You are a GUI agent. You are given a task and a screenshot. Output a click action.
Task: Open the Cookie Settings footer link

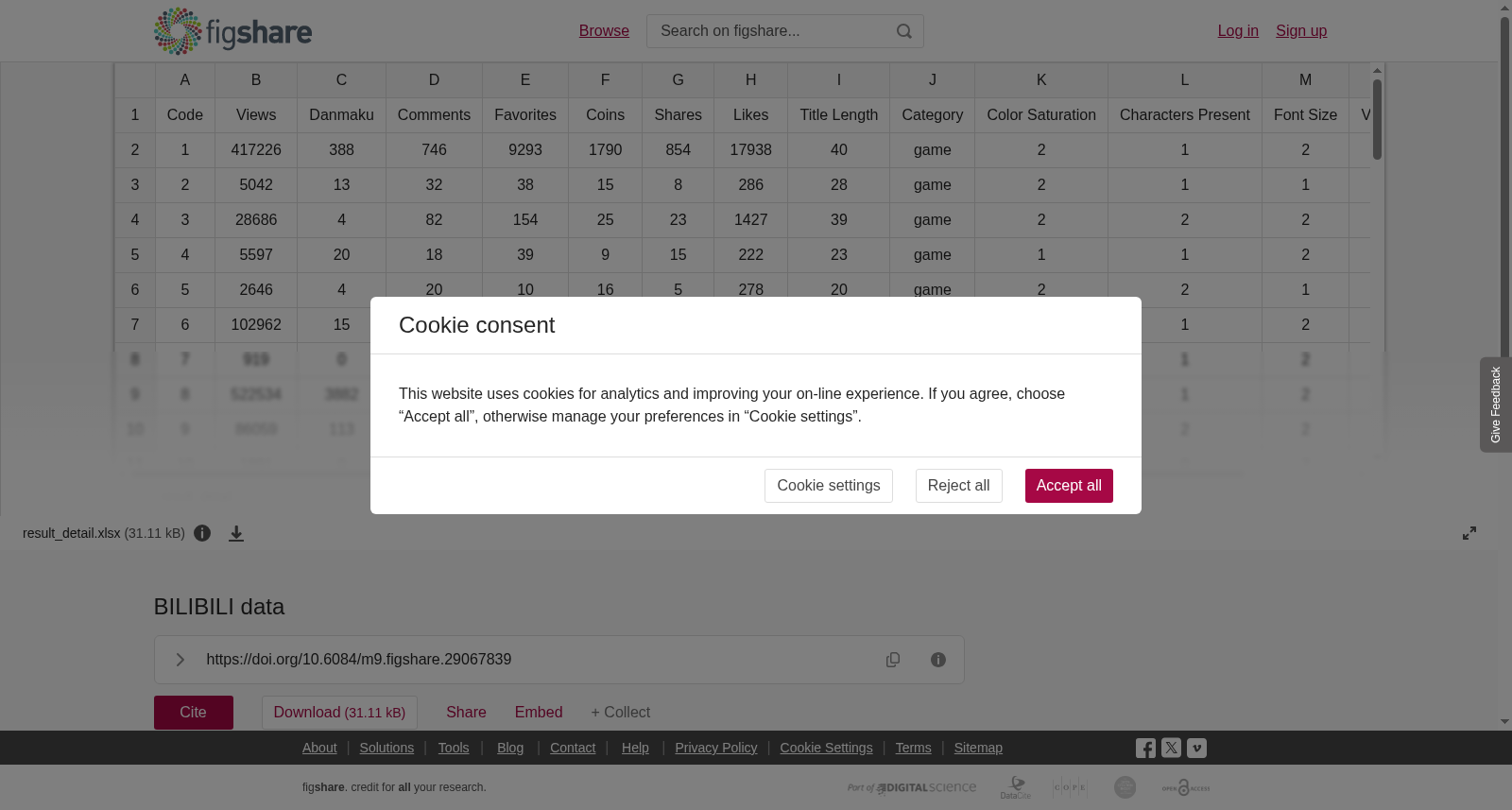point(826,748)
